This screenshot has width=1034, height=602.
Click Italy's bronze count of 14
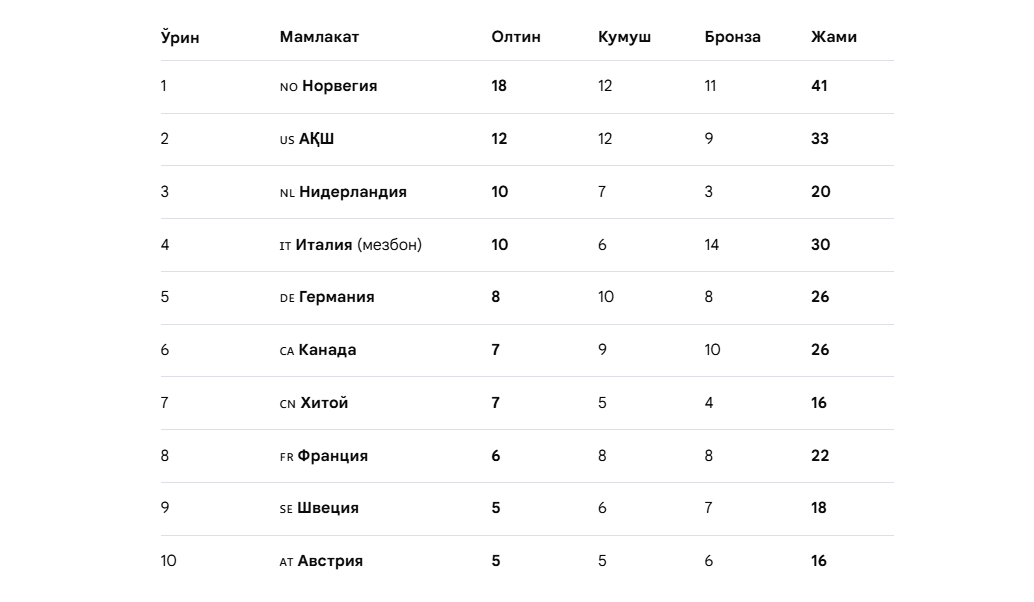[x=712, y=245]
